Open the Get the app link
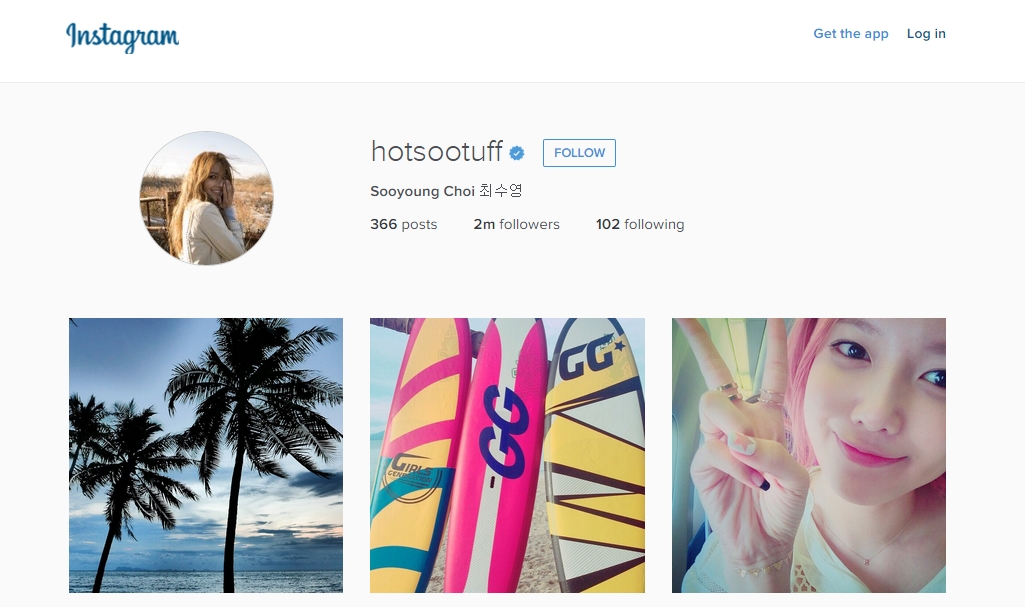Image resolution: width=1025 pixels, height=607 pixels. (x=850, y=33)
